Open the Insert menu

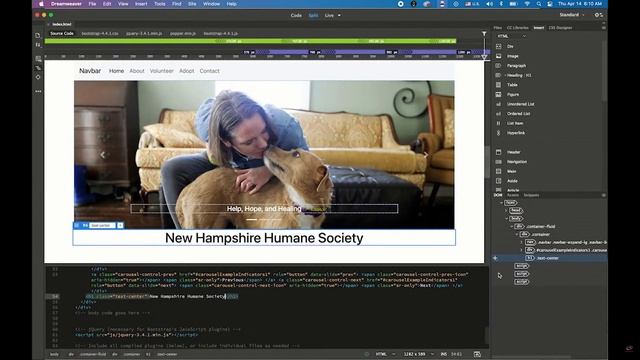(x=141, y=4)
